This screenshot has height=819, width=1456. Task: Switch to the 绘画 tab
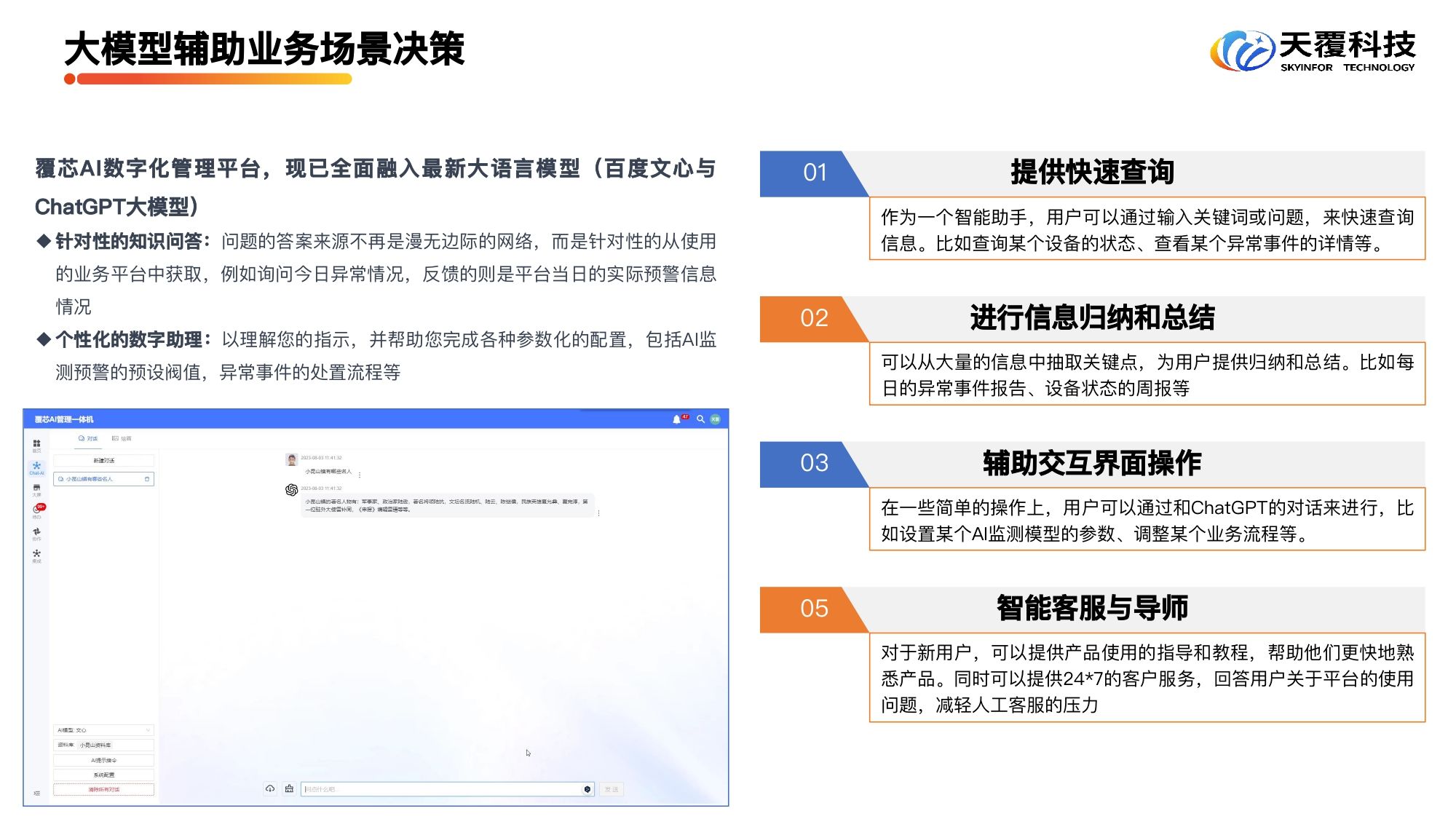(122, 438)
